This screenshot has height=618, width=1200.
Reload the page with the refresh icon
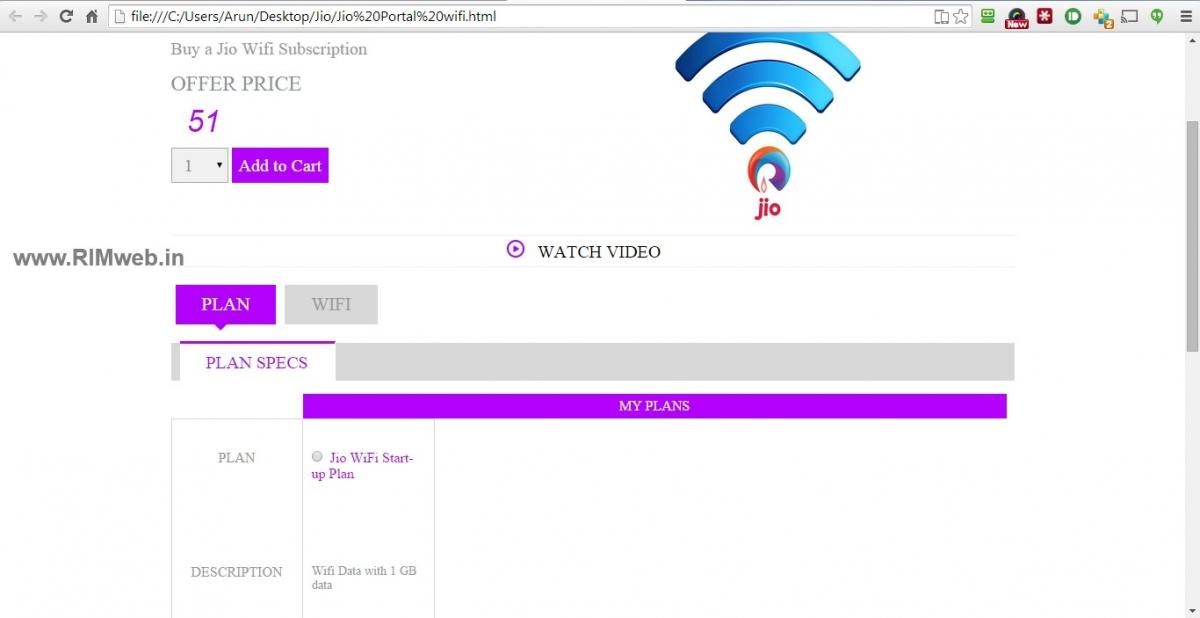66,16
